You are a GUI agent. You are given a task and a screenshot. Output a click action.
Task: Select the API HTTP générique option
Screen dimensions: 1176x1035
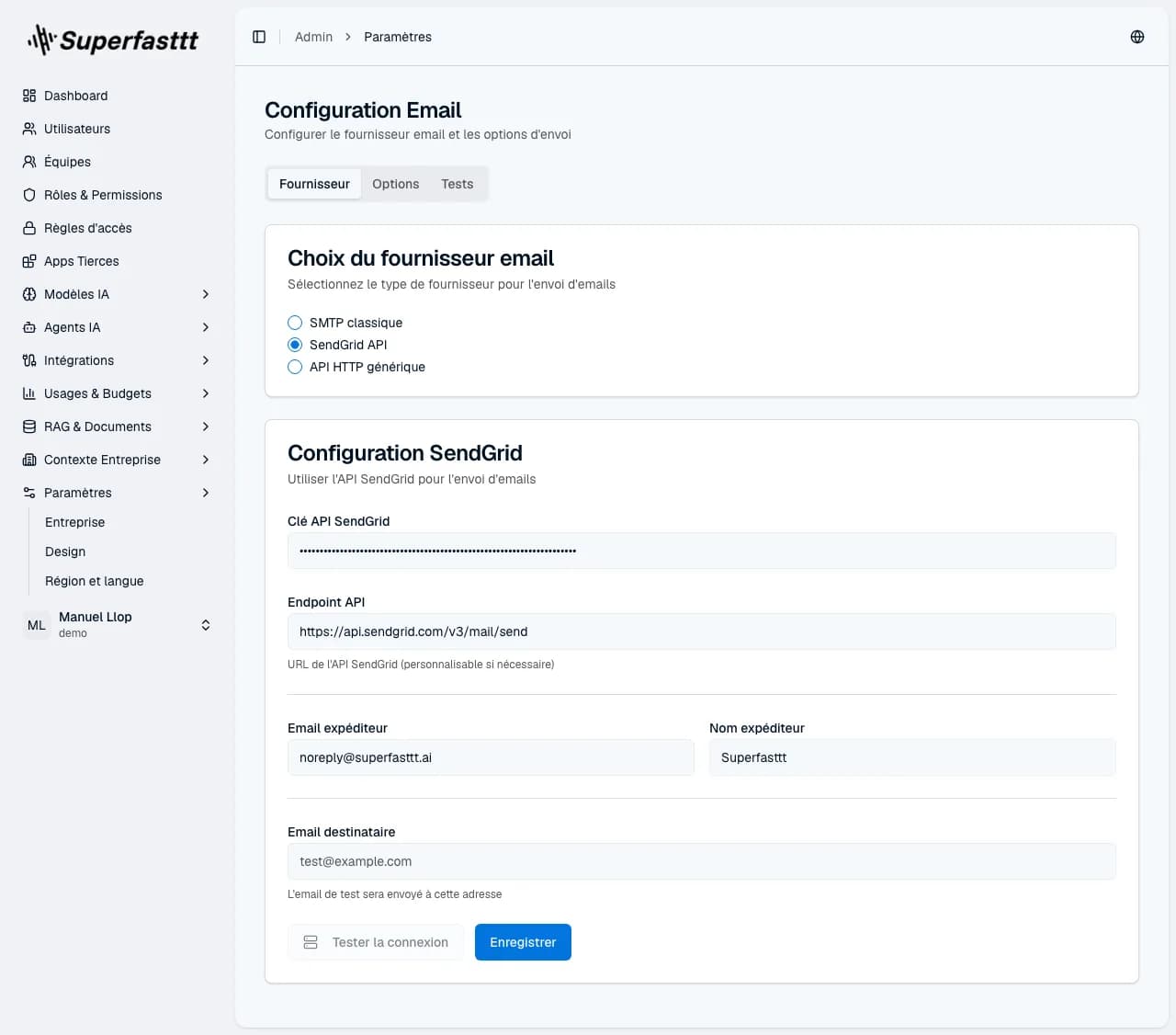295,367
